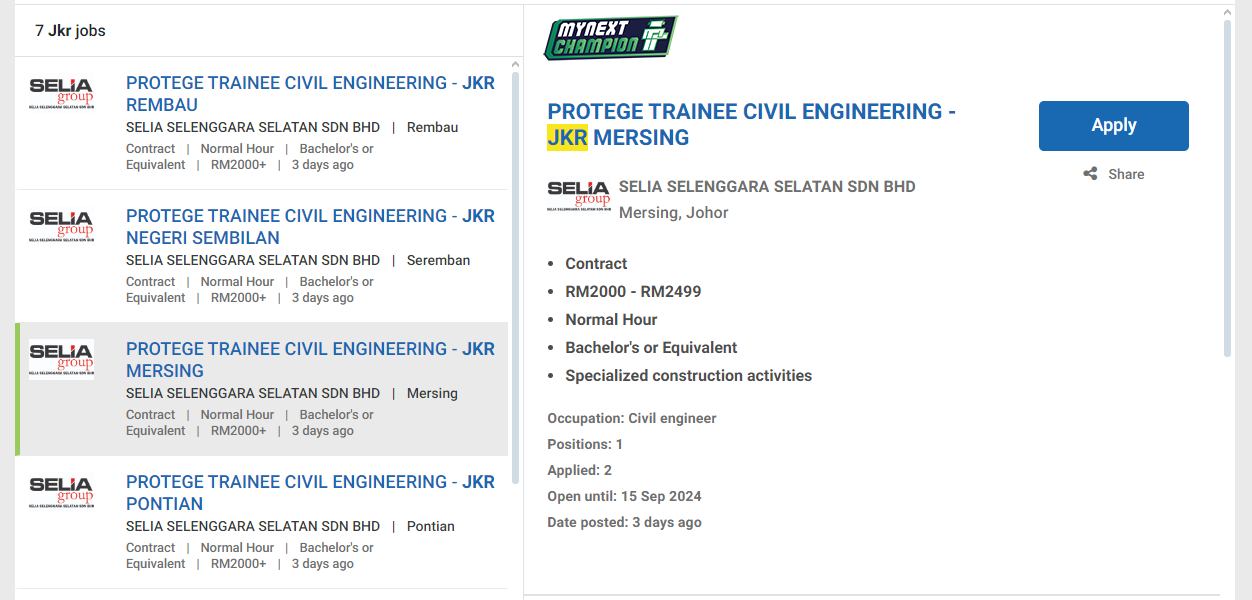Click the job list scrollbar up arrow
This screenshot has height=600, width=1252.
point(516,64)
